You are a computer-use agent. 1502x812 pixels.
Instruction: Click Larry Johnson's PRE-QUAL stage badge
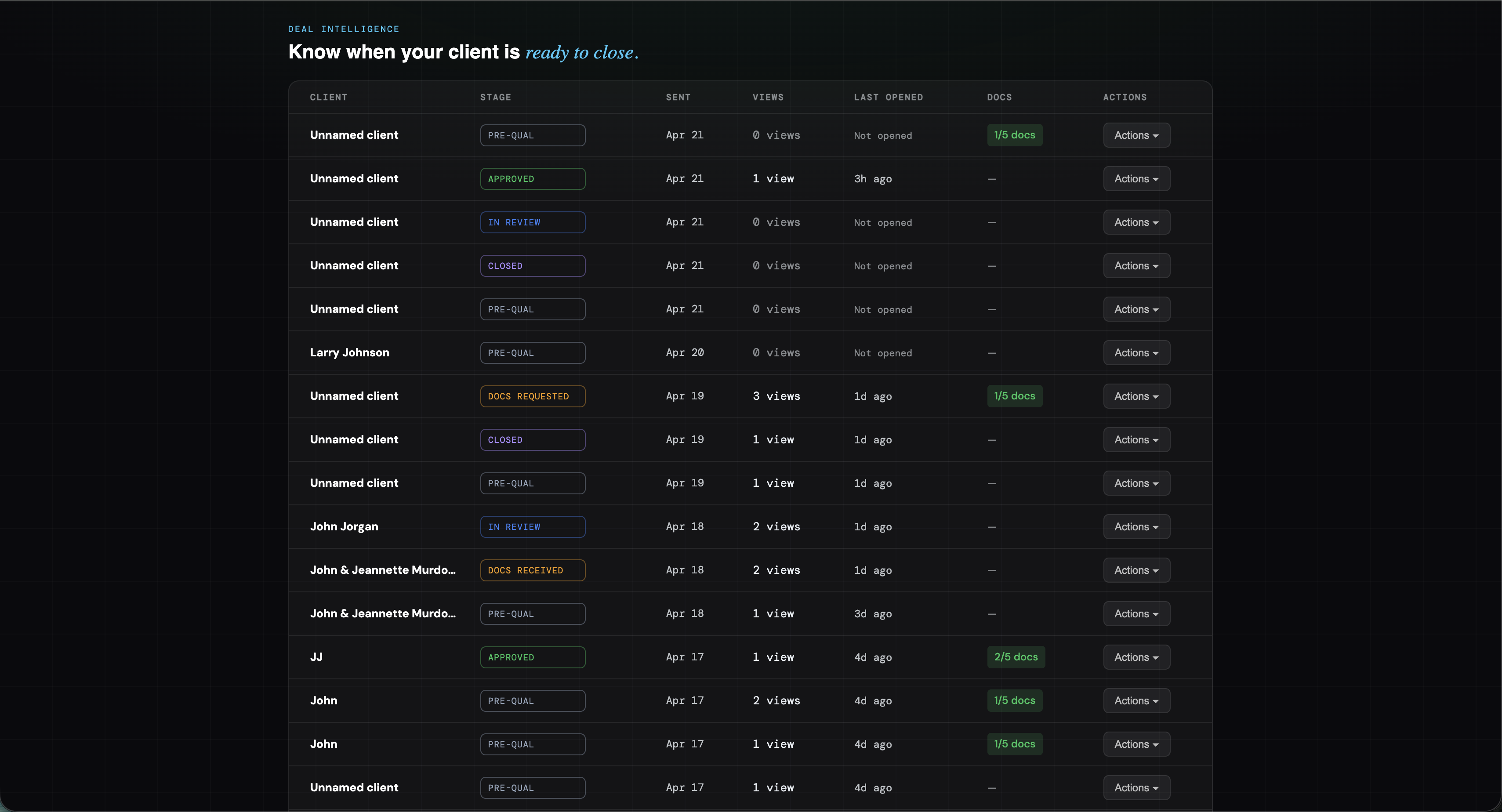point(532,353)
